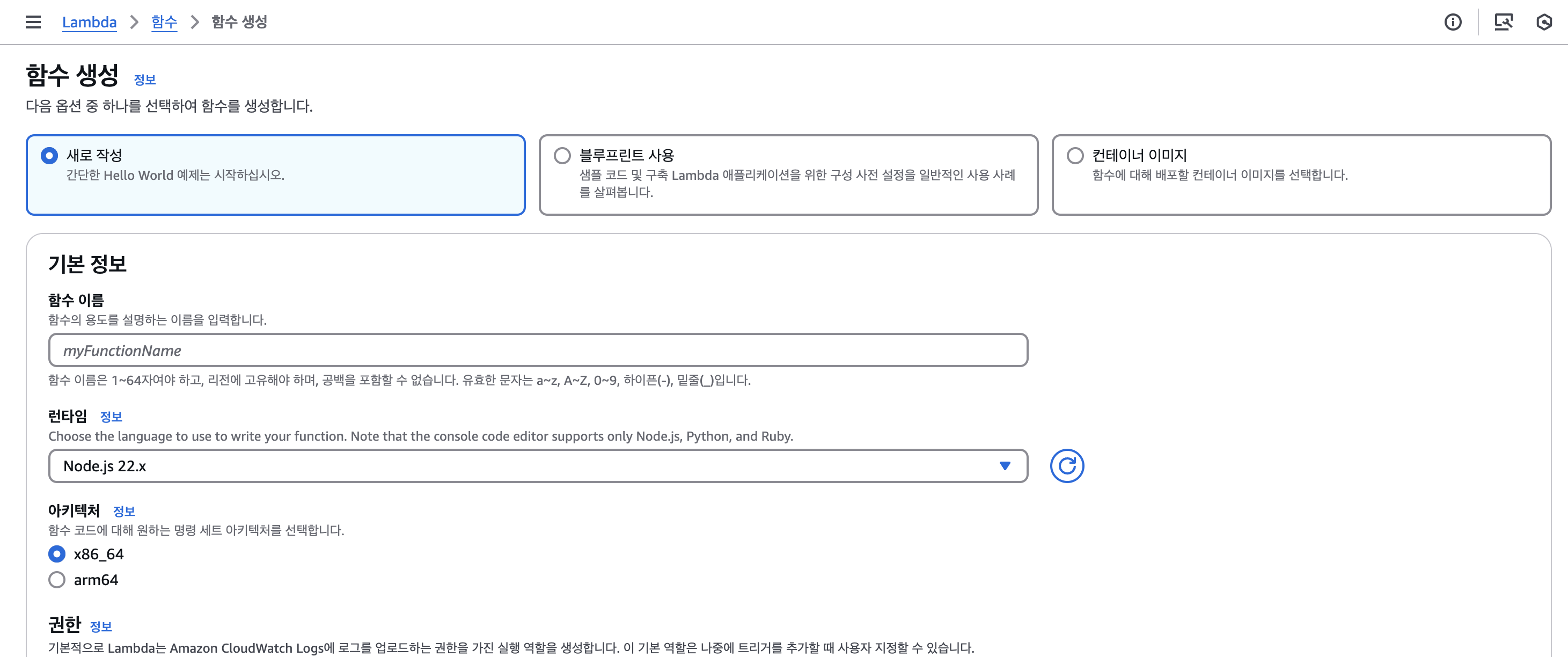Go to the 함수 breadcrumb link

click(x=164, y=23)
